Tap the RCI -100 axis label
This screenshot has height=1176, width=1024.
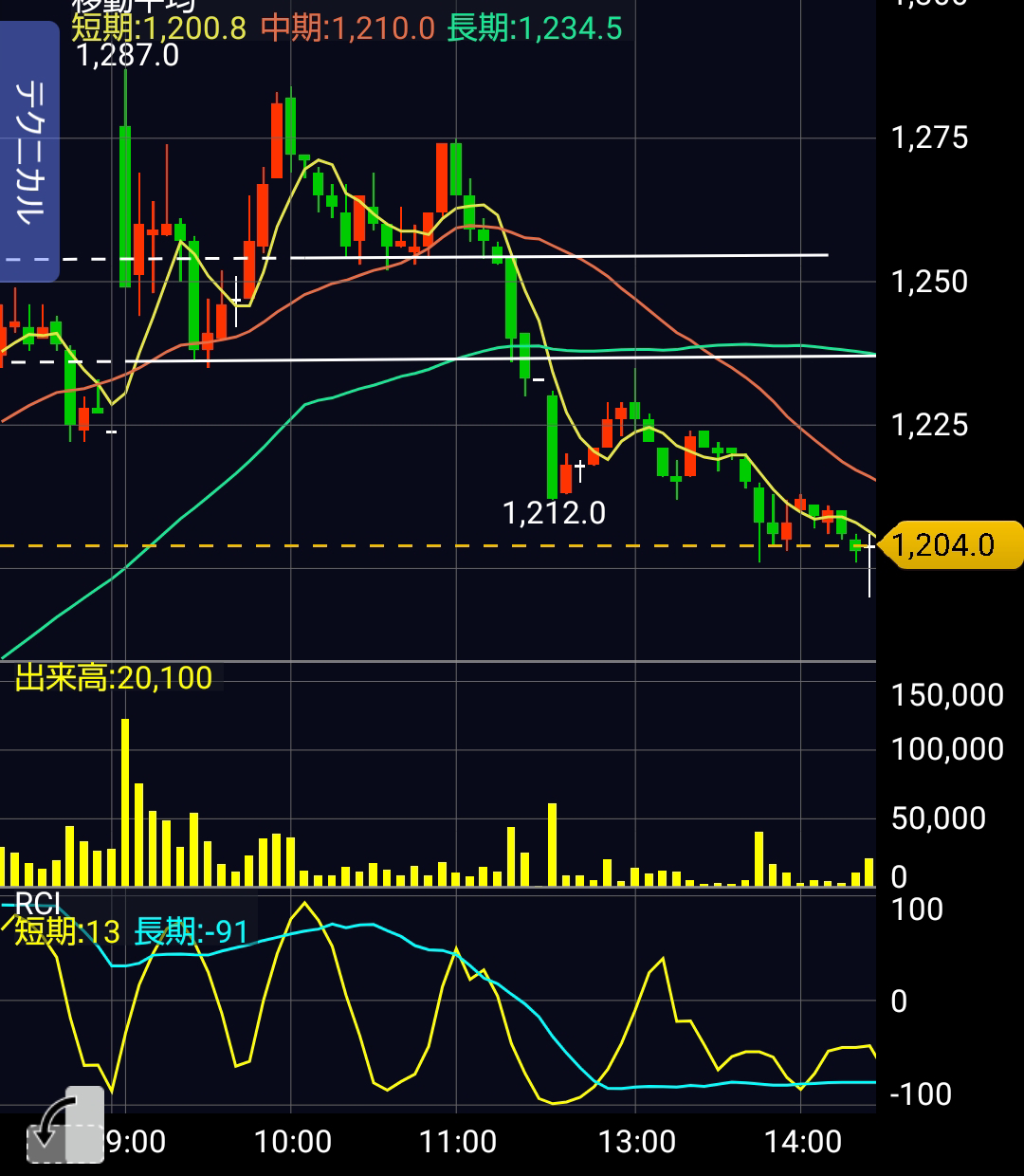coord(921,1094)
